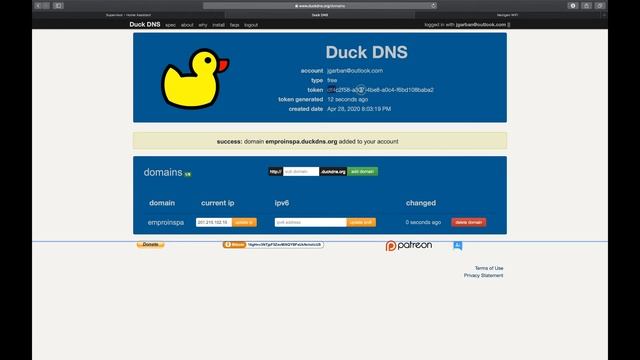Screen dimensions: 640x360
Task: Open the Safari tab overview icon
Action: pyautogui.click(x=600, y=6)
